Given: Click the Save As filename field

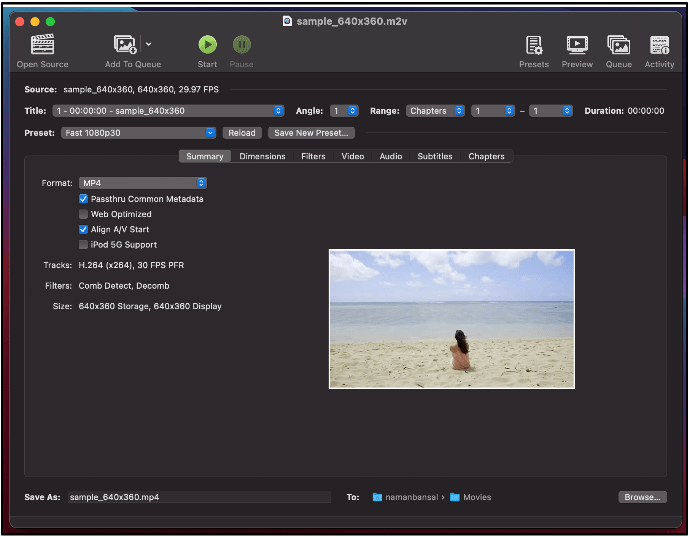Looking at the screenshot, I should 197,497.
